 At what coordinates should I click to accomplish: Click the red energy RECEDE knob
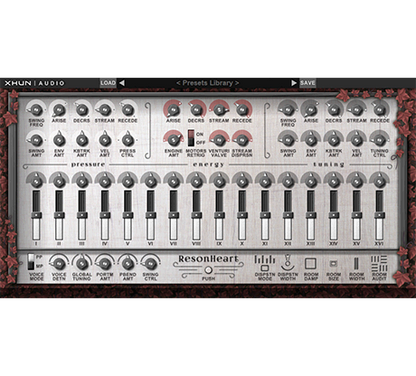(x=242, y=109)
